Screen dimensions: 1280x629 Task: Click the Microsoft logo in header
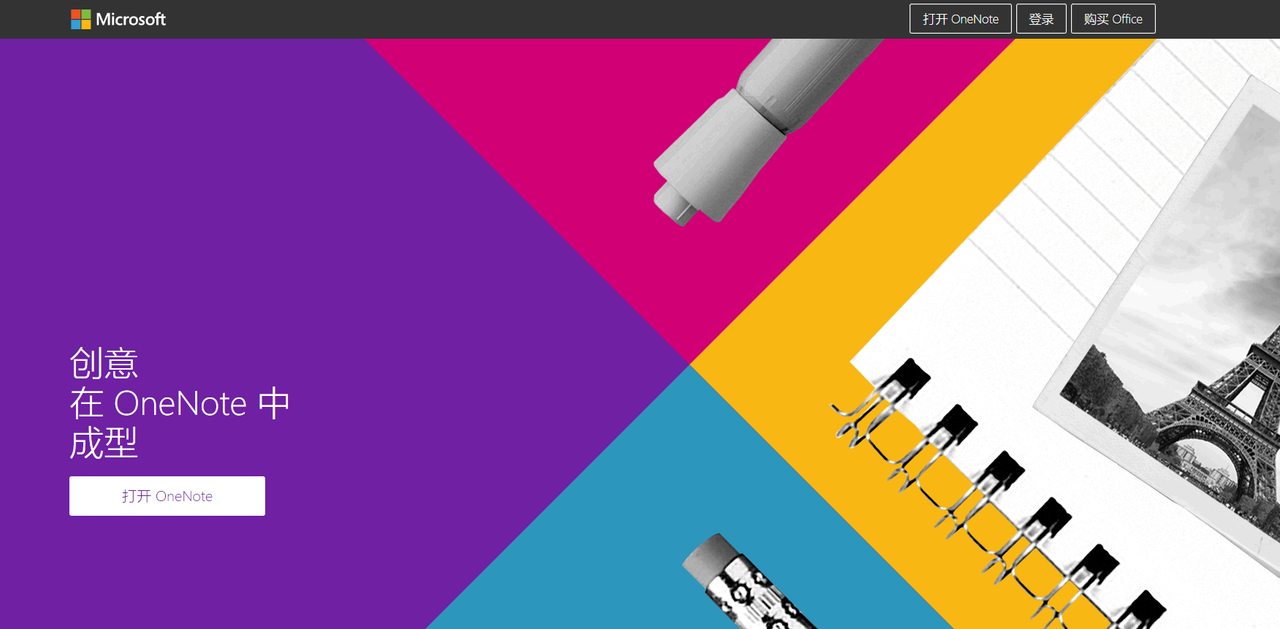[118, 19]
